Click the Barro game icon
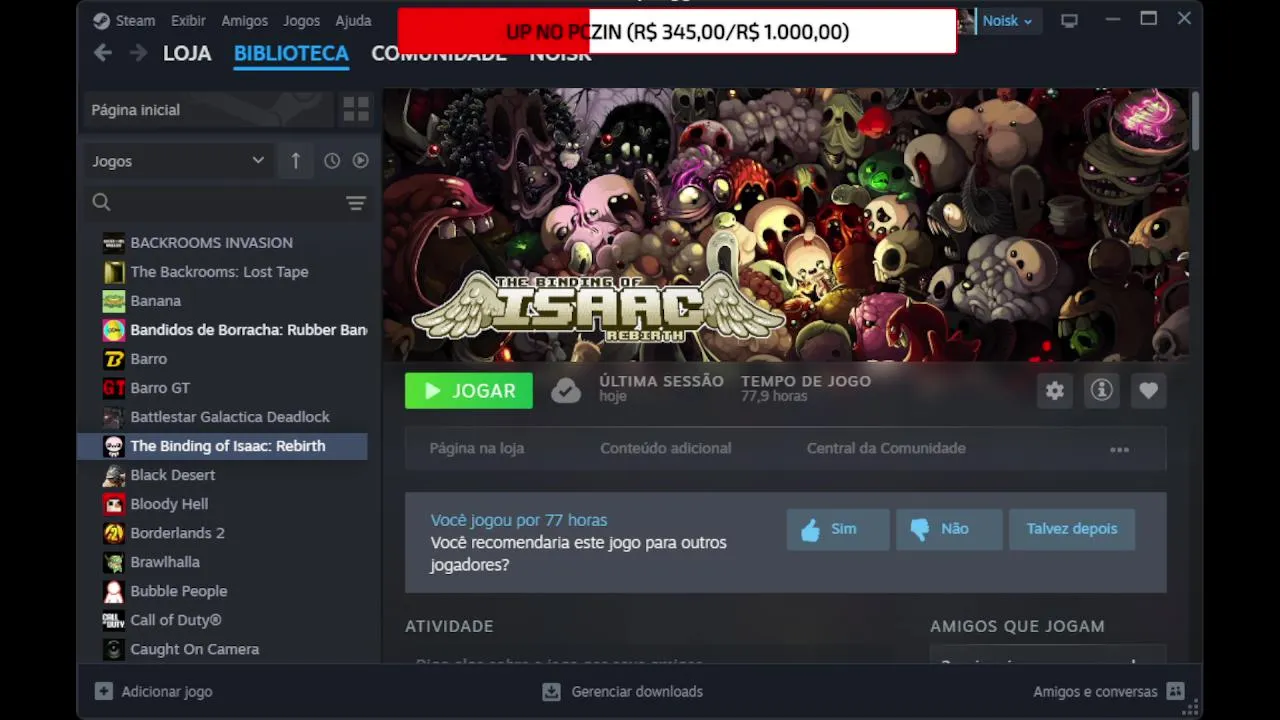The width and height of the screenshot is (1280, 720). (114, 359)
